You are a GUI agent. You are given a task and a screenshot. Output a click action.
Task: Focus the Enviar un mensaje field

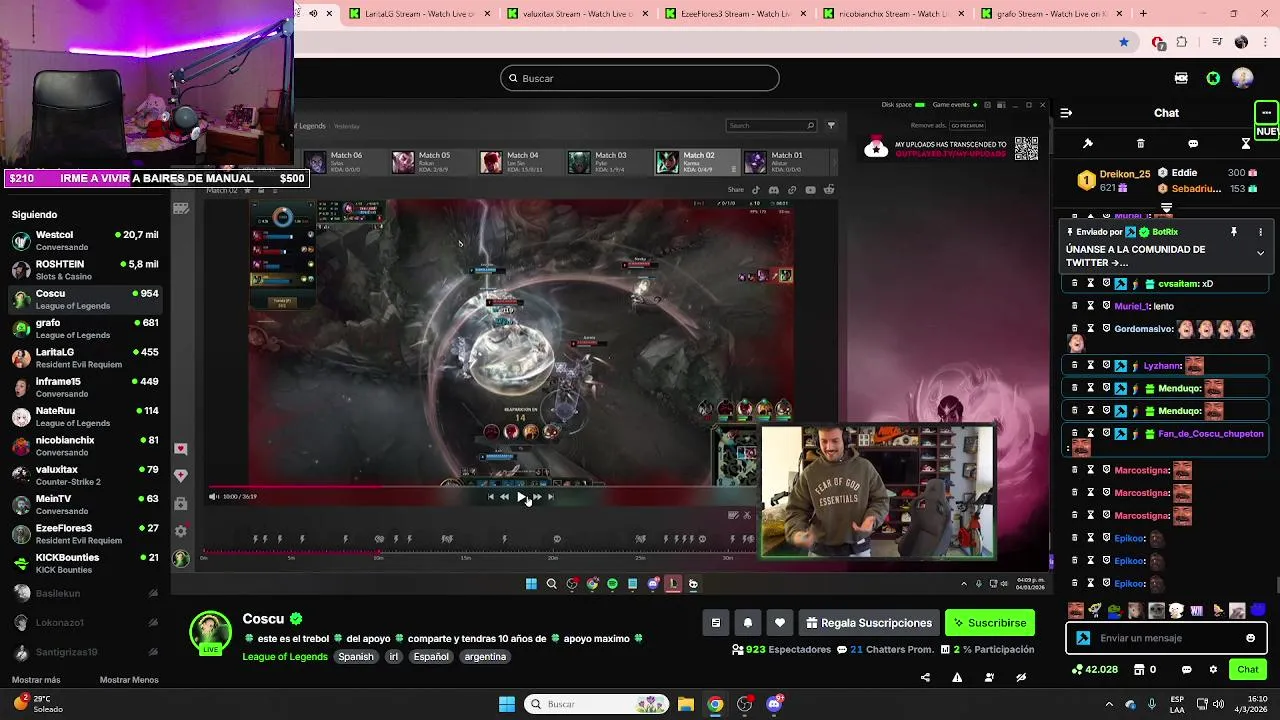(1167, 638)
